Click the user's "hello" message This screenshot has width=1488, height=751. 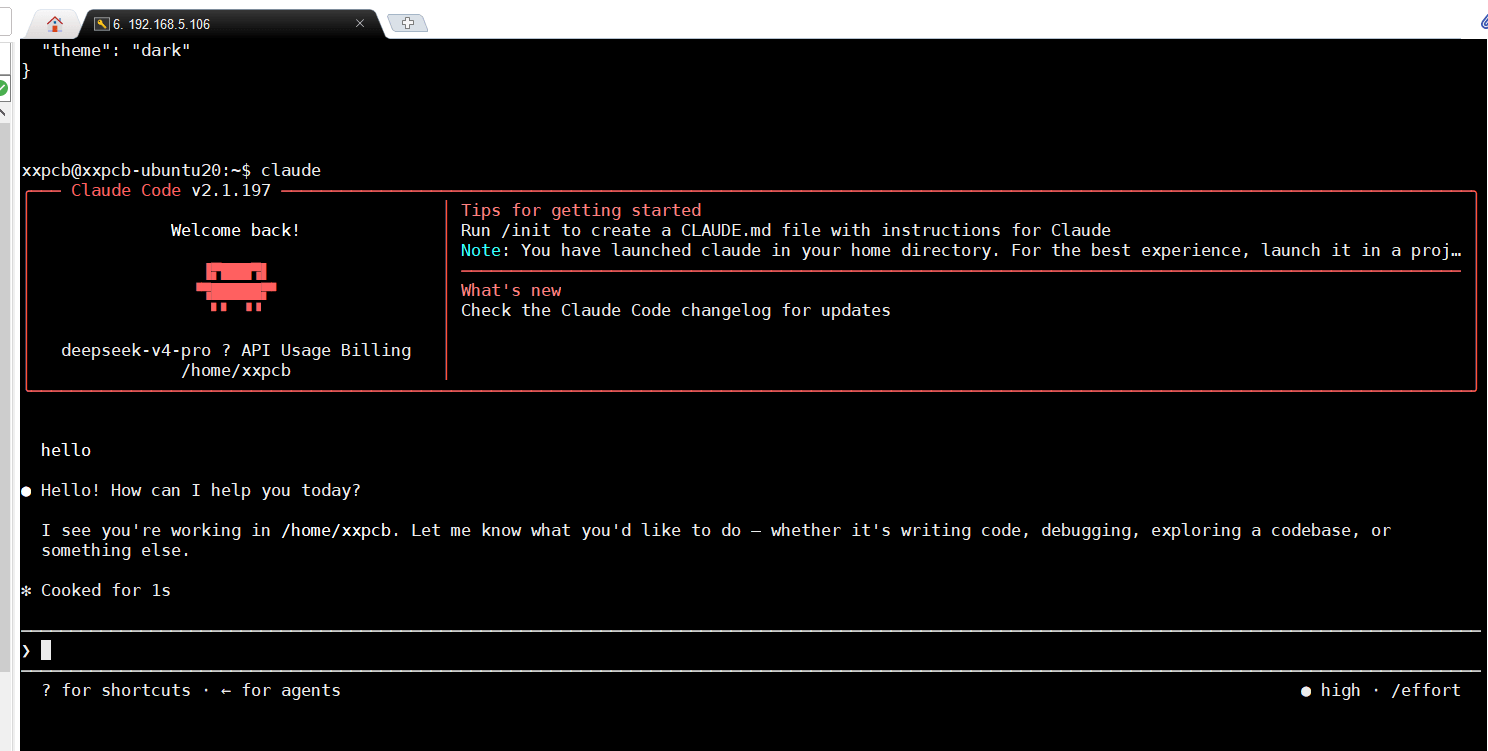66,450
